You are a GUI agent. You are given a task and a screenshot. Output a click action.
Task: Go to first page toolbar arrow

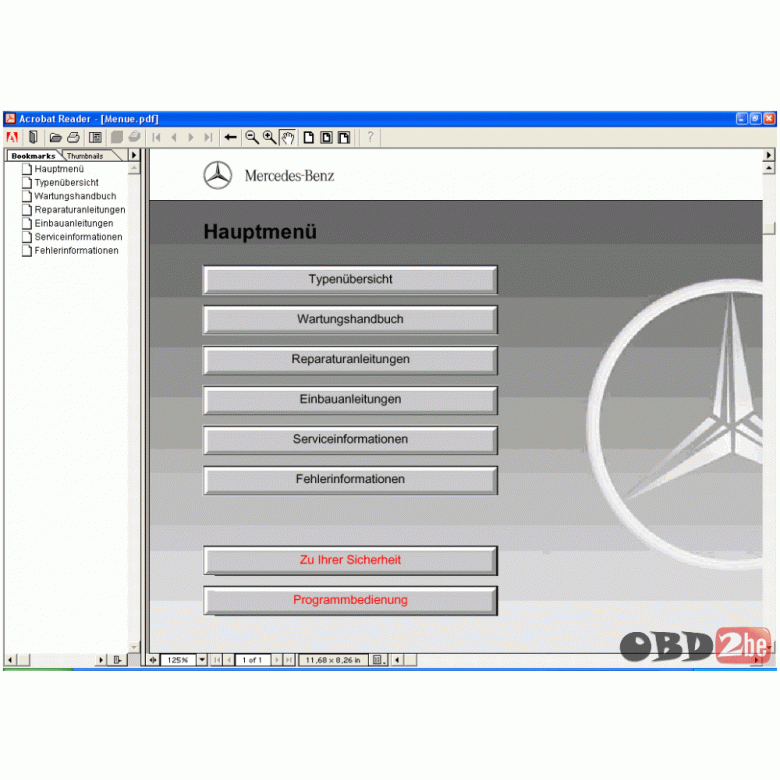coord(156,137)
